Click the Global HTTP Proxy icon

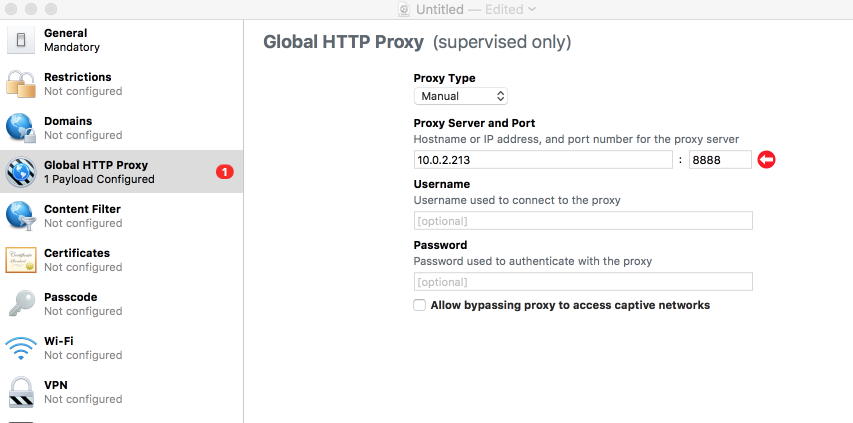tap(20, 172)
